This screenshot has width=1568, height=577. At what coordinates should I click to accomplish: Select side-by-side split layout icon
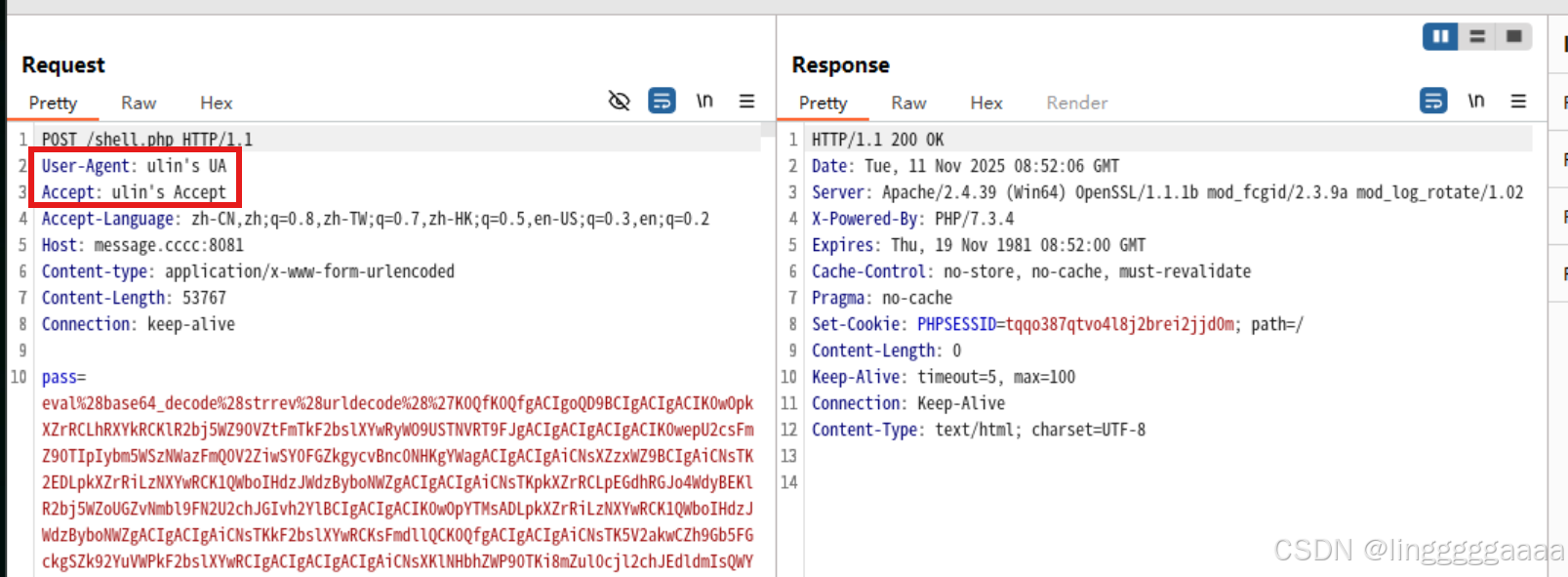(1440, 36)
